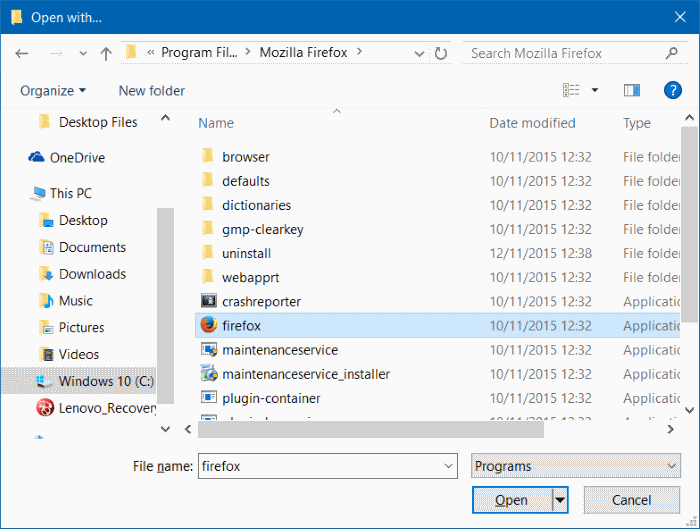The image size is (700, 529).
Task: Select the uninstall folder
Action: [246, 253]
